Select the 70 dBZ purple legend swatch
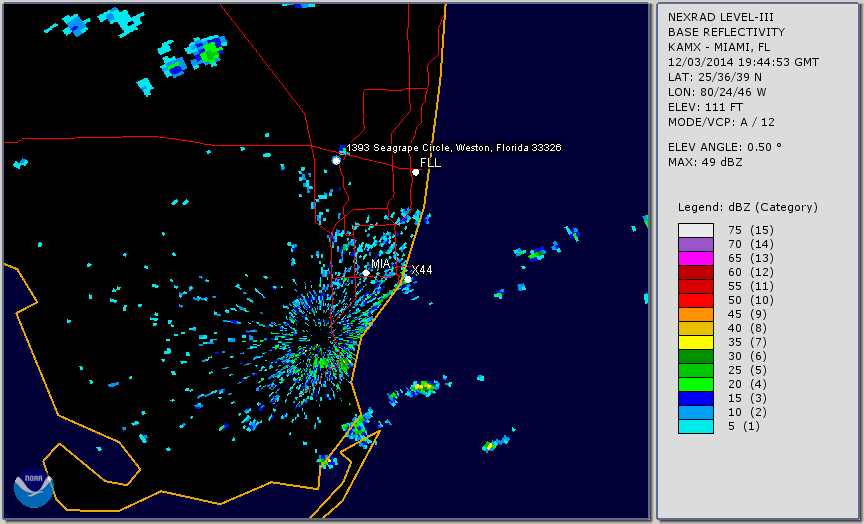The image size is (864, 524). pos(696,244)
